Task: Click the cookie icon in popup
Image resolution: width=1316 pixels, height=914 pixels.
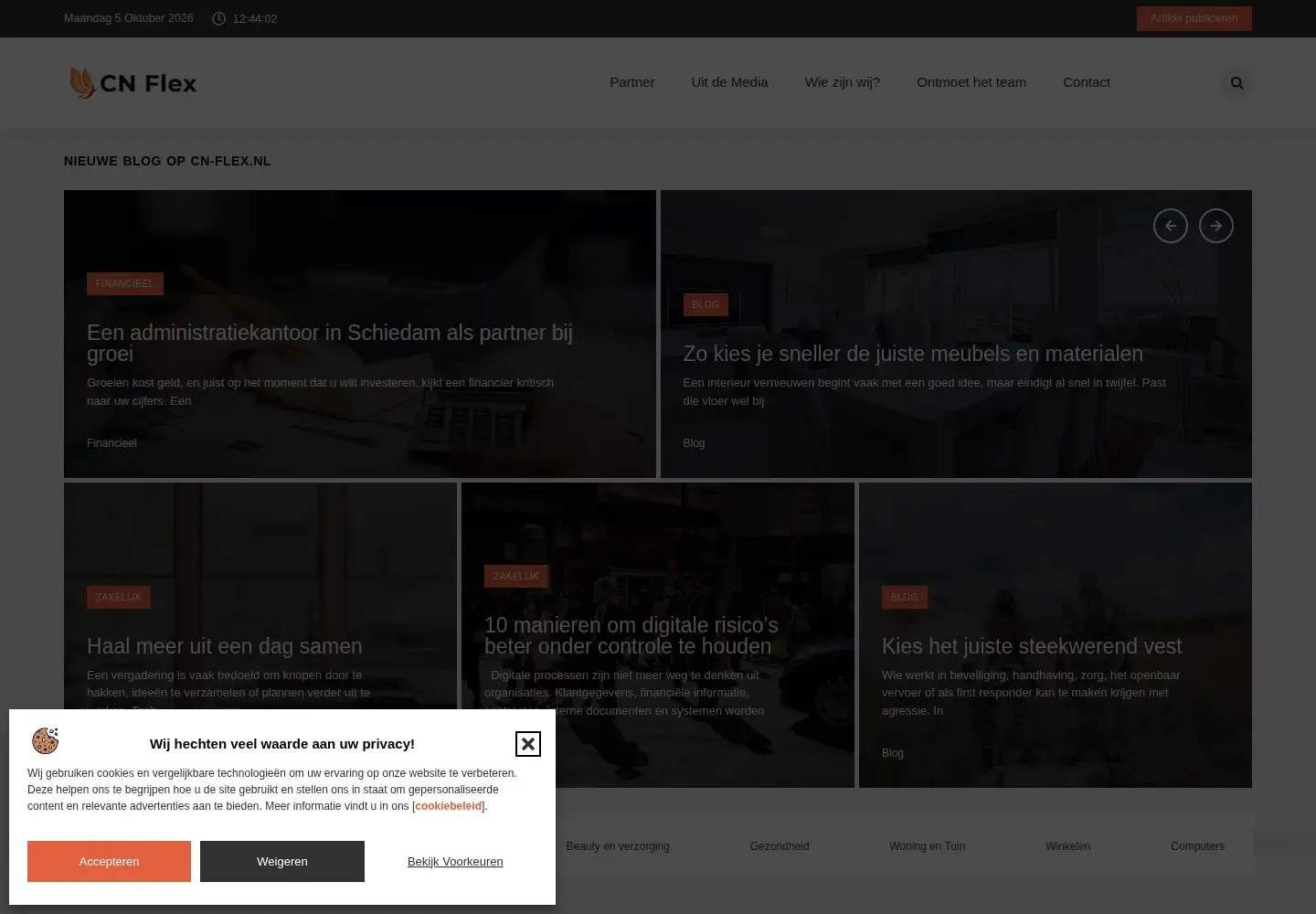Action: pos(45,740)
